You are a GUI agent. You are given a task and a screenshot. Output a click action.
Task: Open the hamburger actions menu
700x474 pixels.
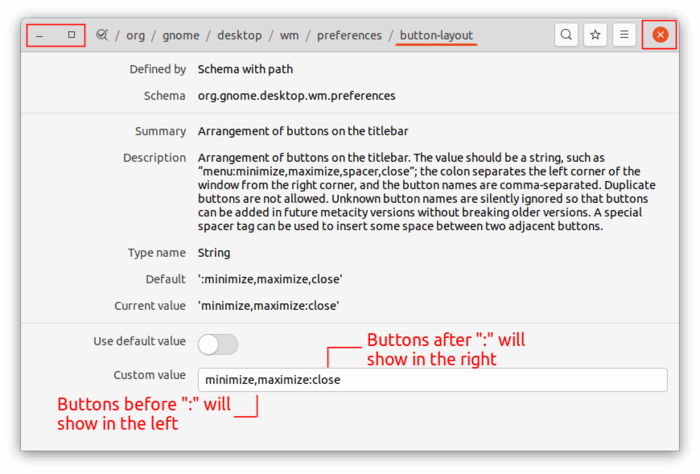tap(624, 35)
